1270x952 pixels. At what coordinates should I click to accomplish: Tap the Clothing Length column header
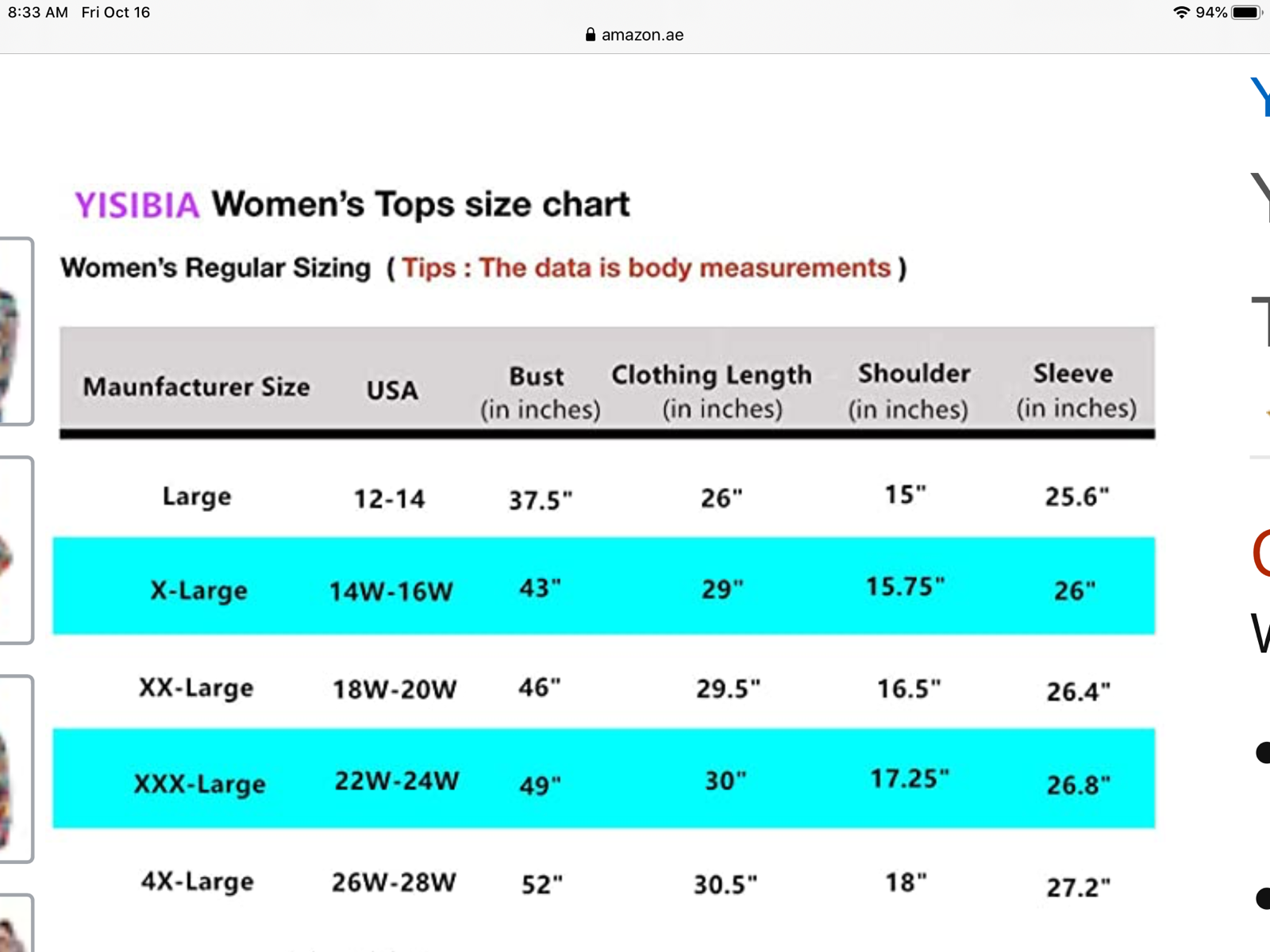click(x=712, y=391)
